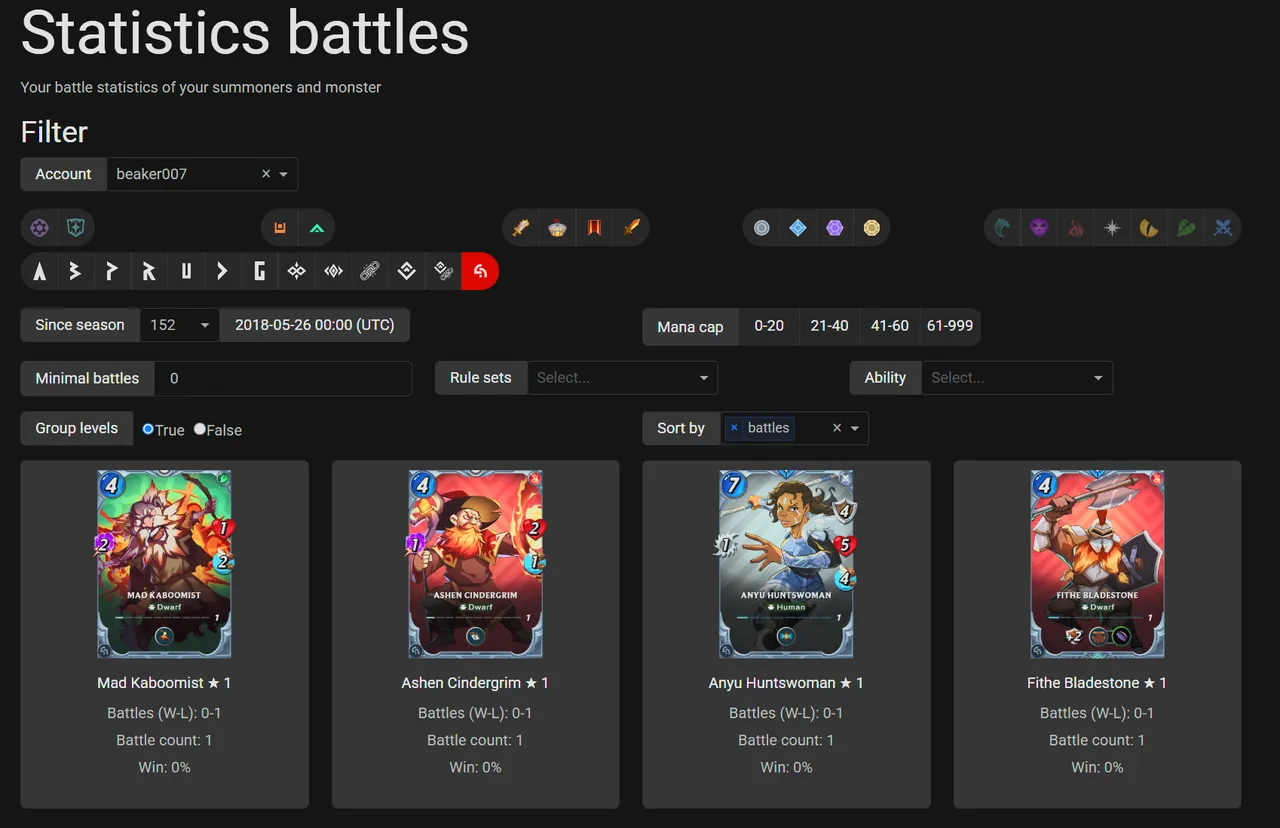This screenshot has height=828, width=1280.
Task: Open the Anyu Huntswoman card thumbnail
Action: (787, 564)
